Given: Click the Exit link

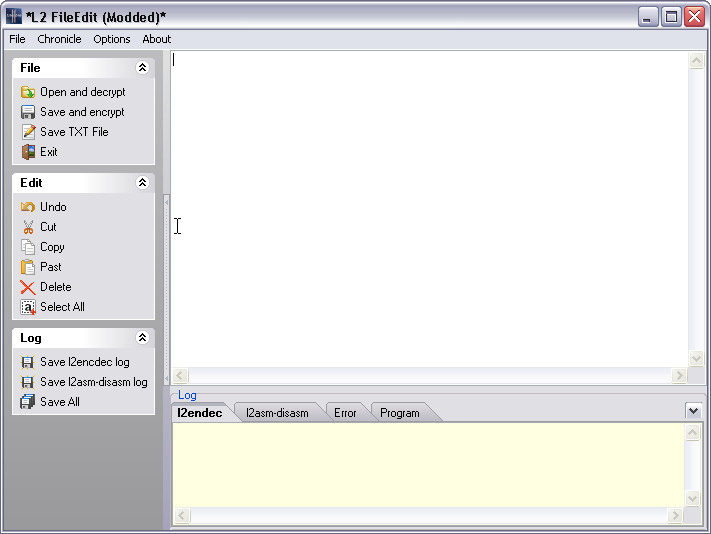Looking at the screenshot, I should click(x=49, y=152).
